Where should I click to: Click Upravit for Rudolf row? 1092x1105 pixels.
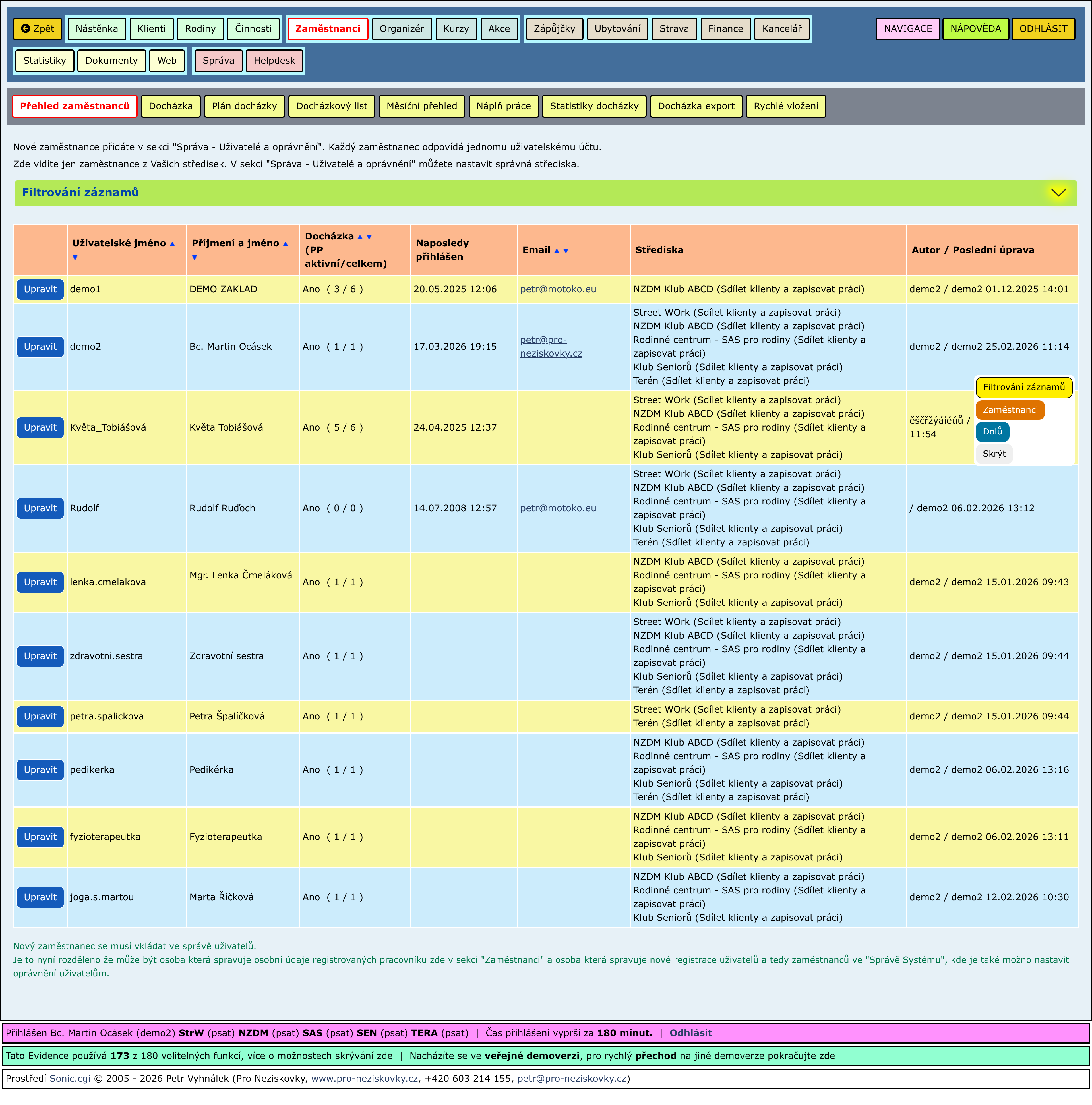coord(40,508)
